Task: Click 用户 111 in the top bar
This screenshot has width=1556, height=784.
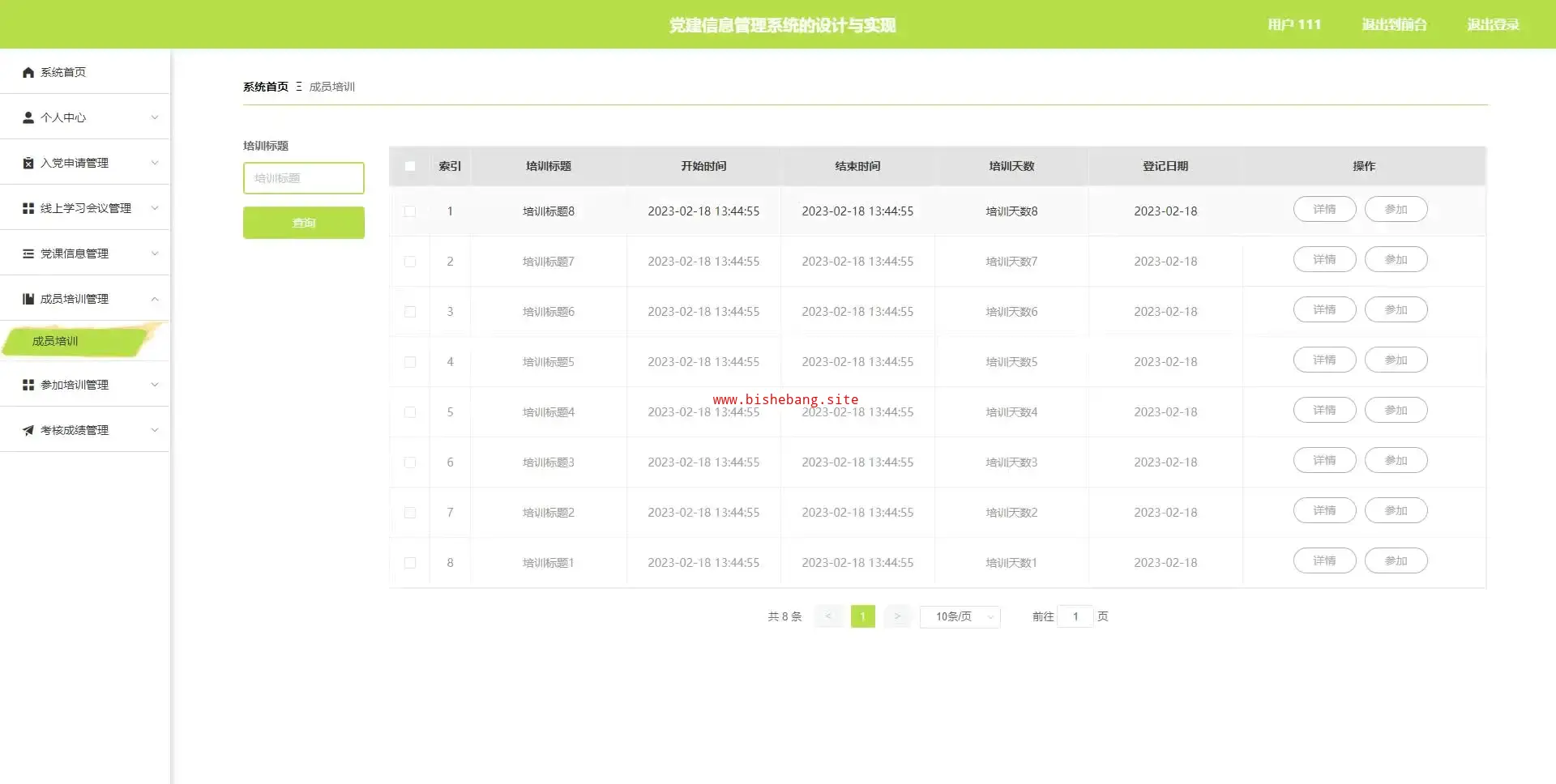Action: pyautogui.click(x=1294, y=24)
